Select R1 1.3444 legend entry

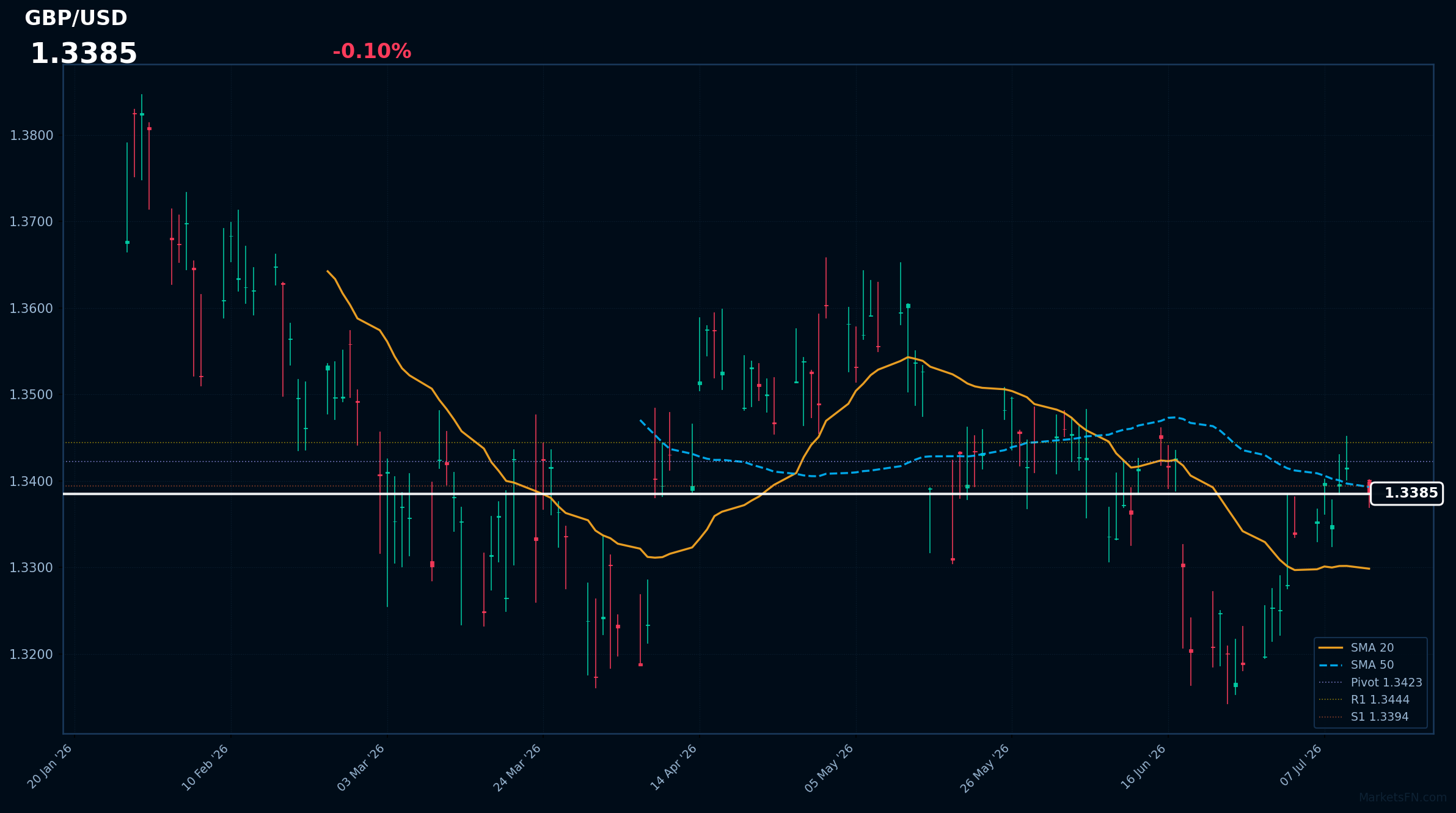pos(1364,699)
